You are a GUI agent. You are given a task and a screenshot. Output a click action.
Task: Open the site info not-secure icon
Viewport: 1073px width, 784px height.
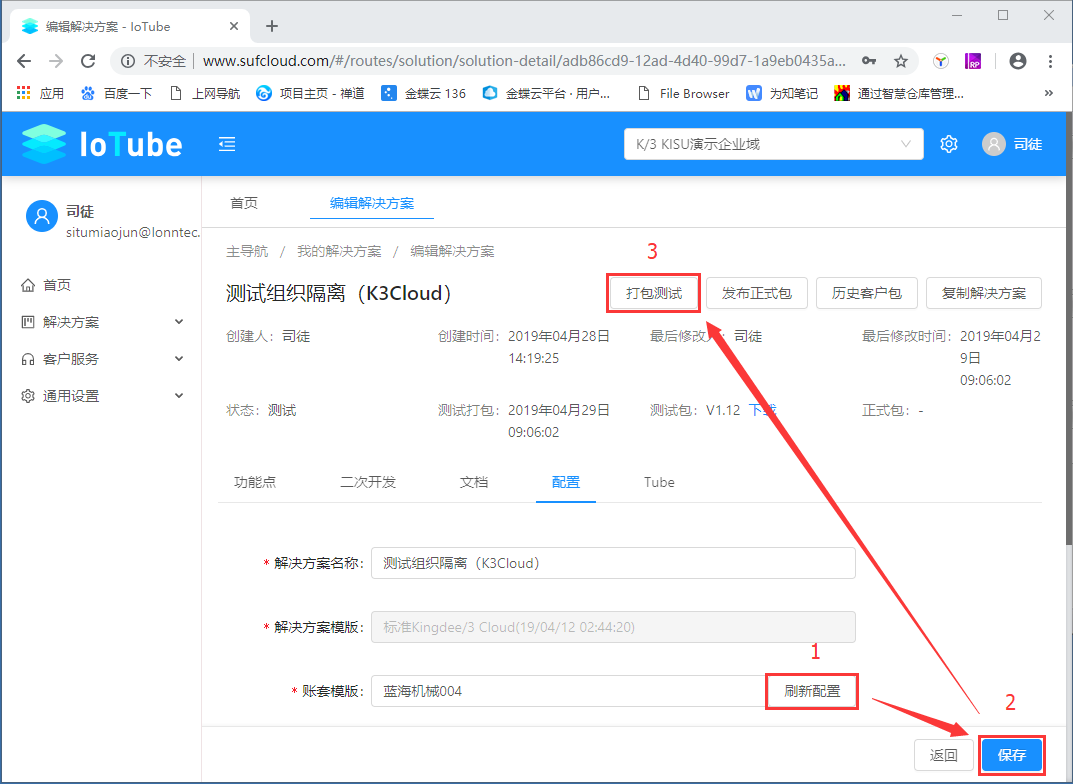[x=127, y=61]
